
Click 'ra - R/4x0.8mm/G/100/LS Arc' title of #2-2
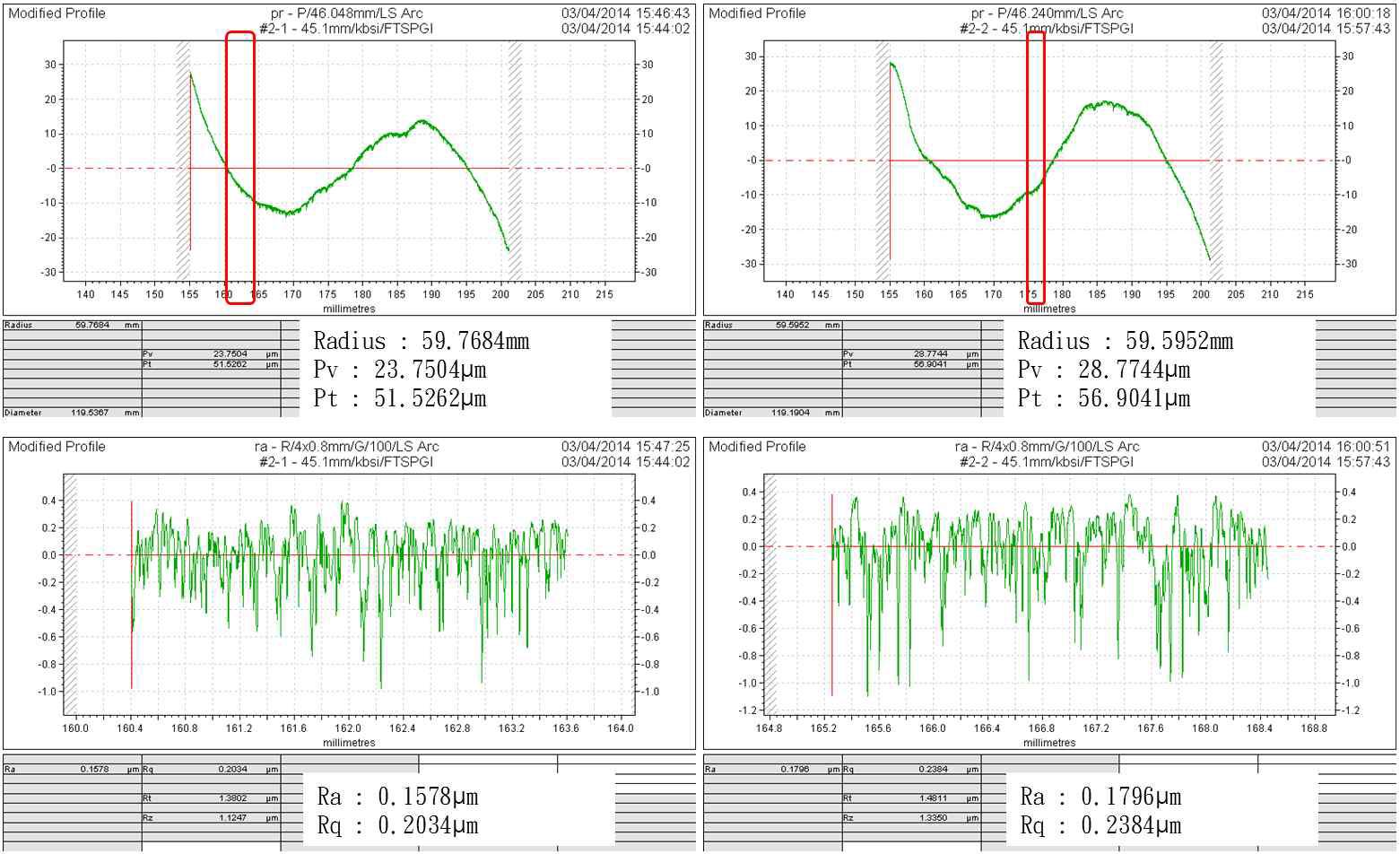[1048, 447]
